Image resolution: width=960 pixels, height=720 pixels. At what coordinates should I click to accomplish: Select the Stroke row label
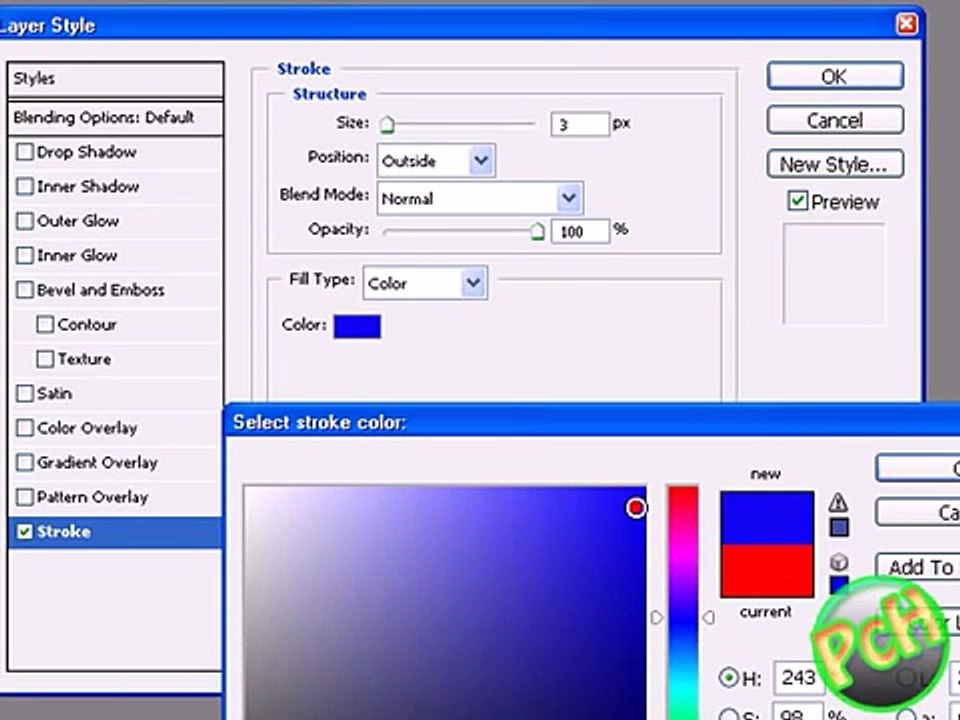point(64,531)
